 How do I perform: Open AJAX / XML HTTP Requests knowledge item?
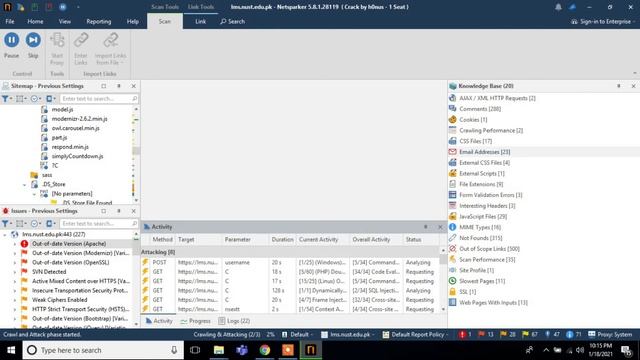coord(497,98)
